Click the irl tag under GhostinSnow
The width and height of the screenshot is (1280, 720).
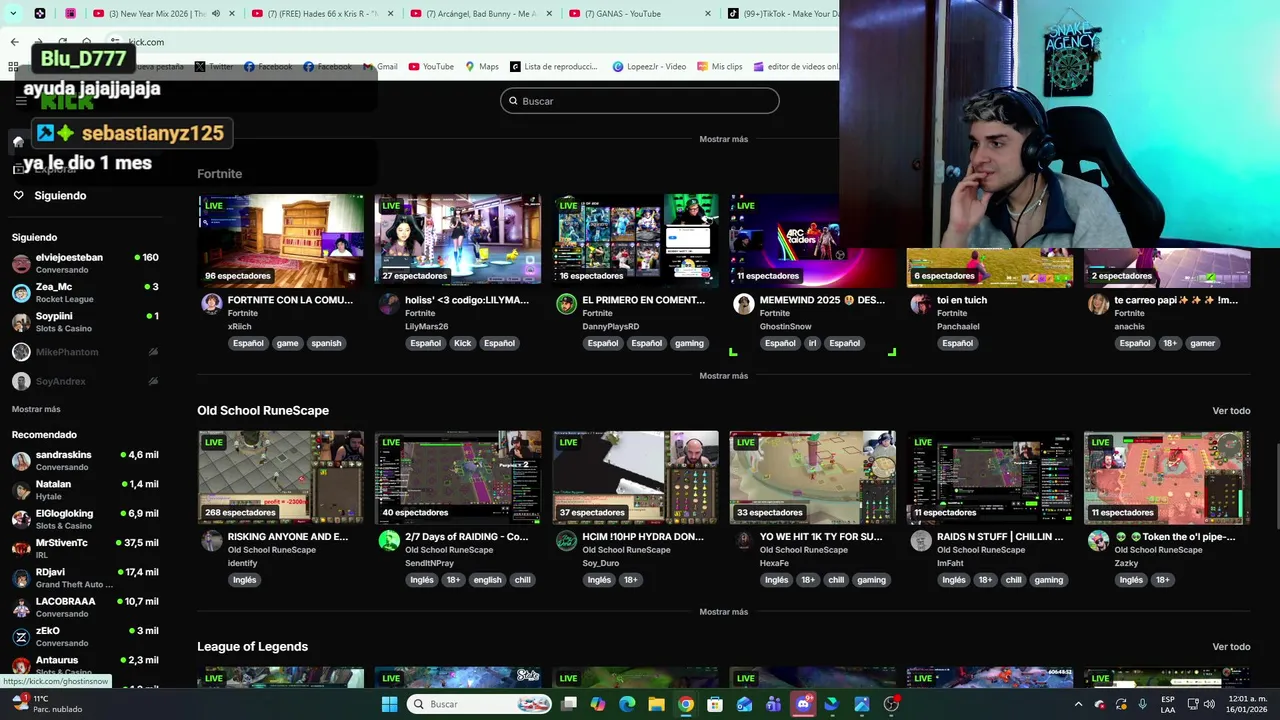(812, 343)
